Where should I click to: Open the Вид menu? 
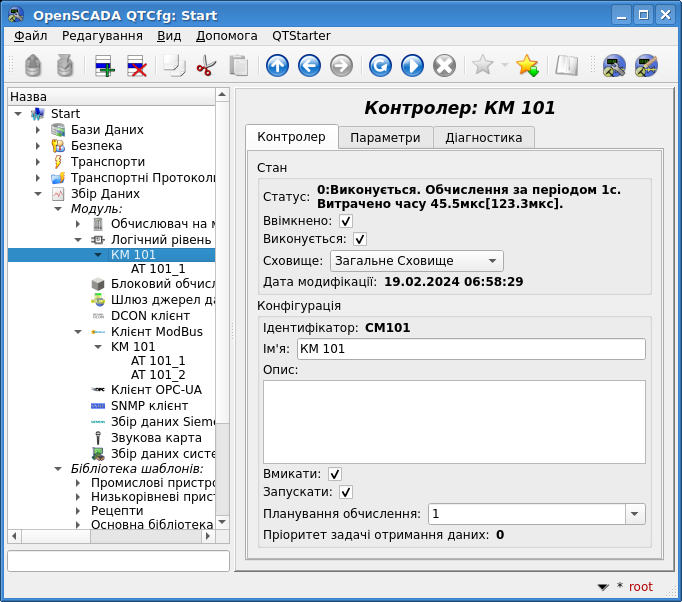(x=169, y=36)
